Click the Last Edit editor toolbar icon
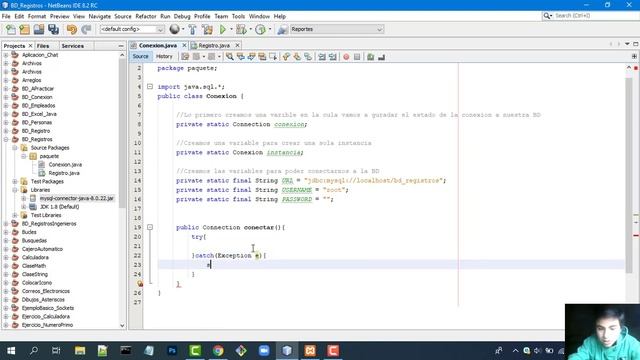The image size is (640, 360). pyautogui.click(x=185, y=57)
